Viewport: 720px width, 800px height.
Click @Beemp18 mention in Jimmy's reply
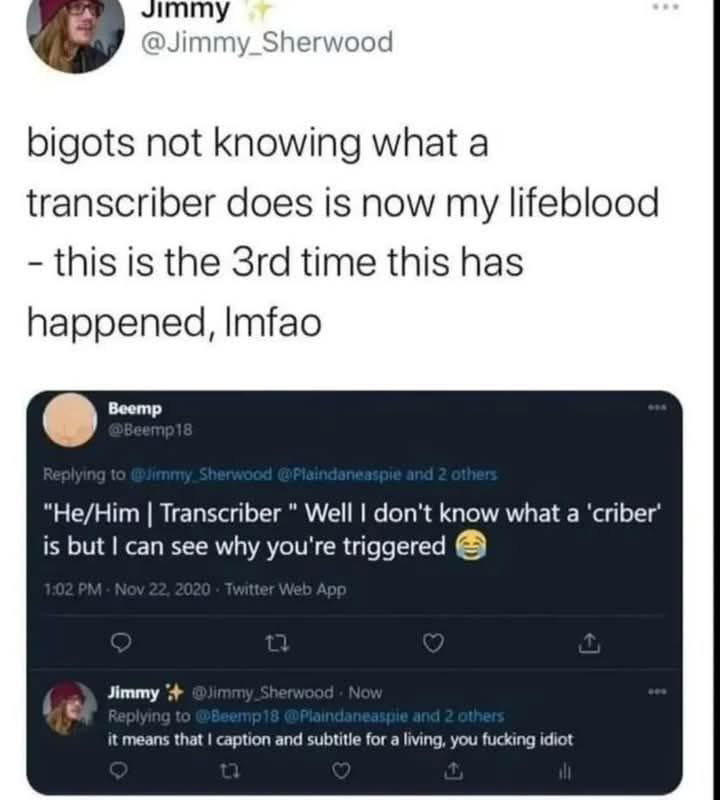237,716
